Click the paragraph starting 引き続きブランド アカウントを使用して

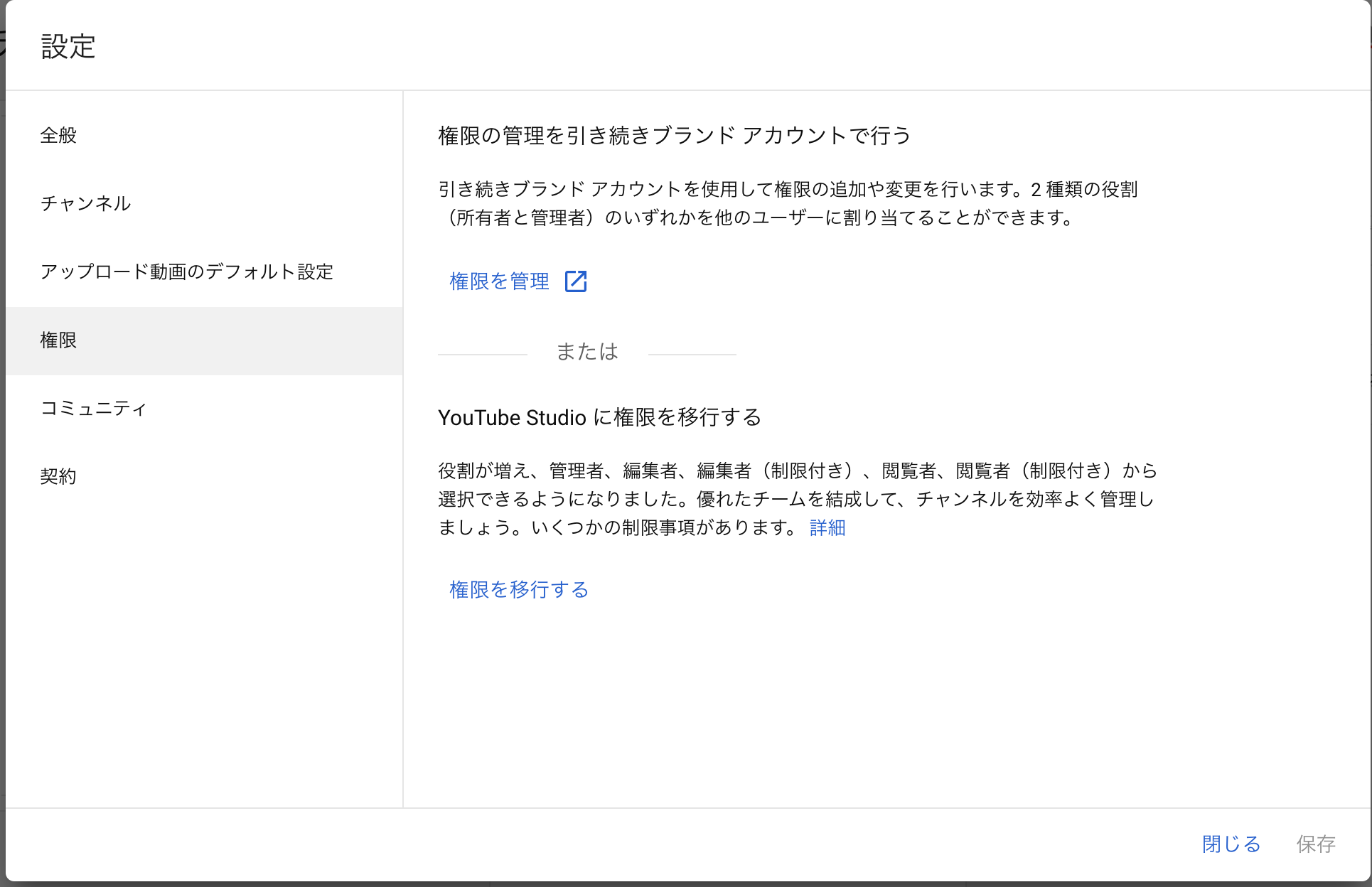[x=788, y=203]
